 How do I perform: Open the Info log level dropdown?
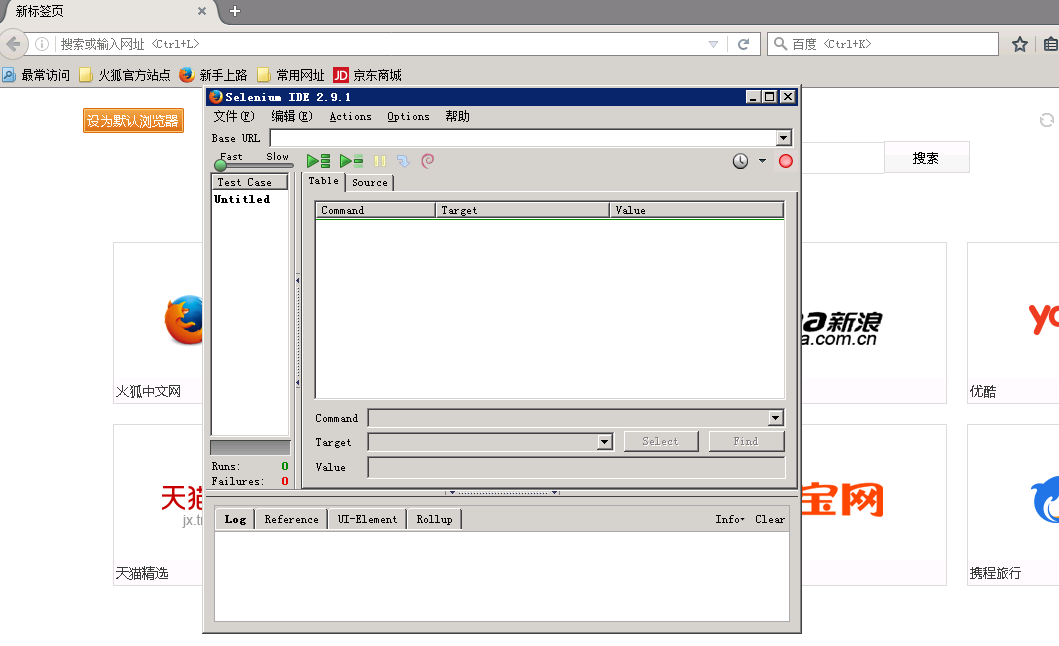(x=729, y=519)
